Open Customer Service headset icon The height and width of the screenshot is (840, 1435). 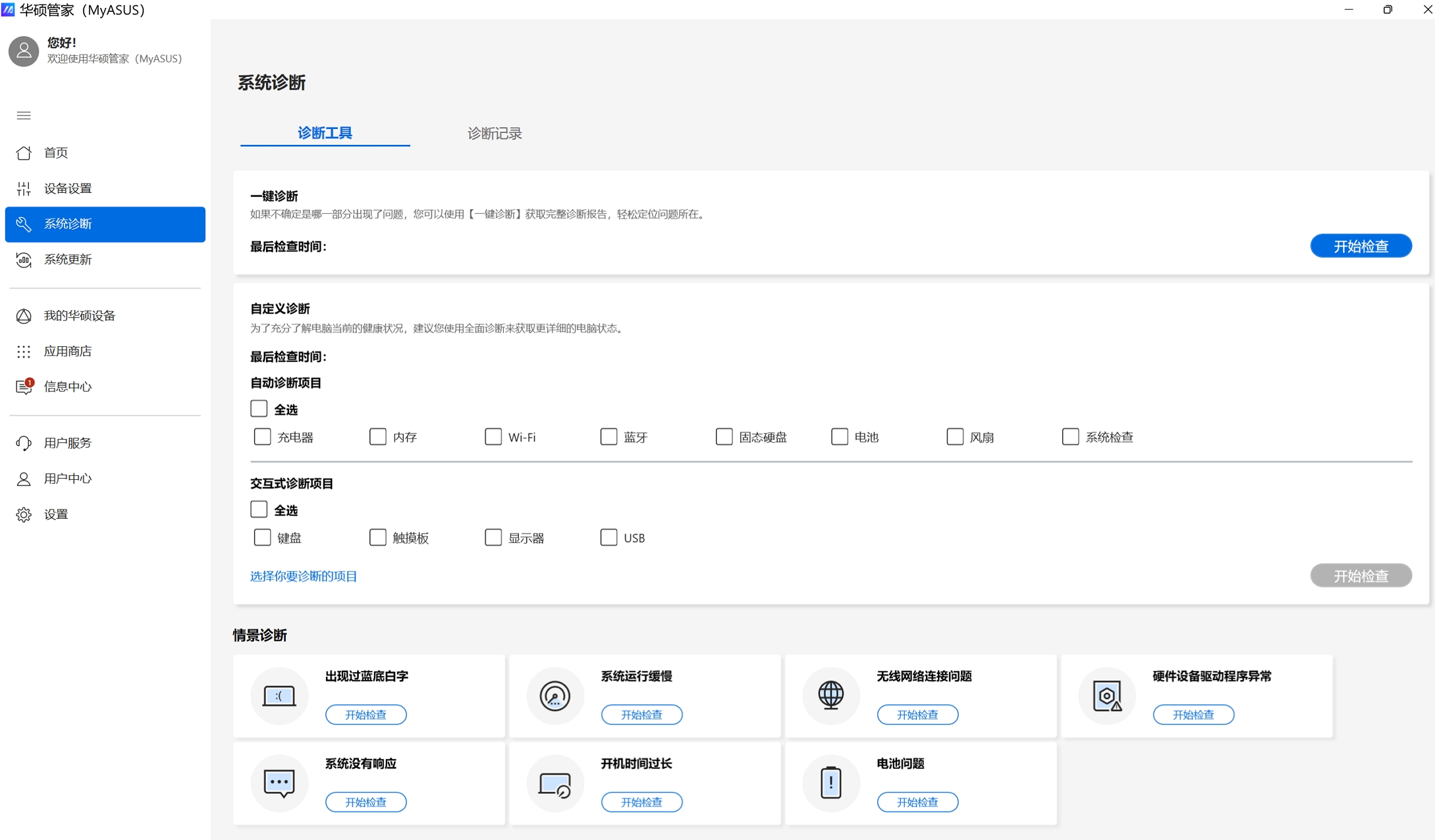(24, 443)
